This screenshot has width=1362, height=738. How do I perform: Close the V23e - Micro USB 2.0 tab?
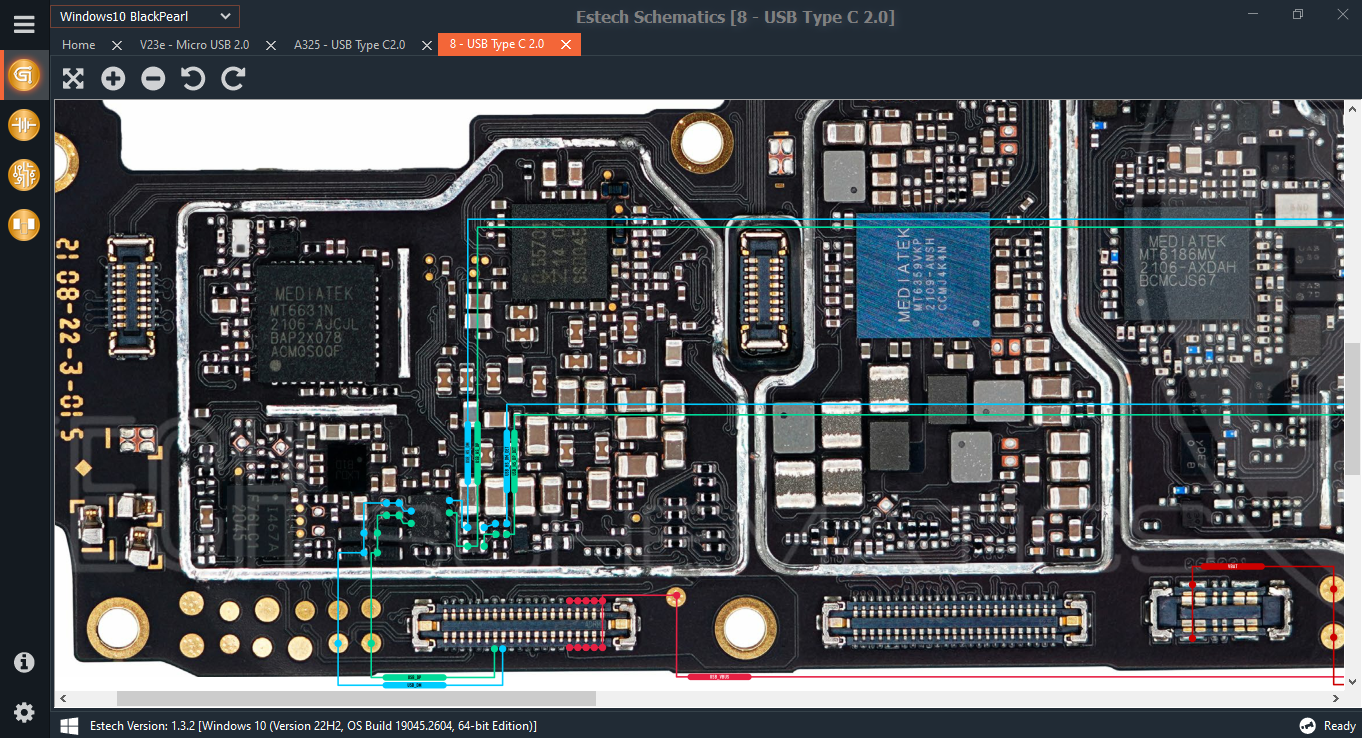pos(271,45)
